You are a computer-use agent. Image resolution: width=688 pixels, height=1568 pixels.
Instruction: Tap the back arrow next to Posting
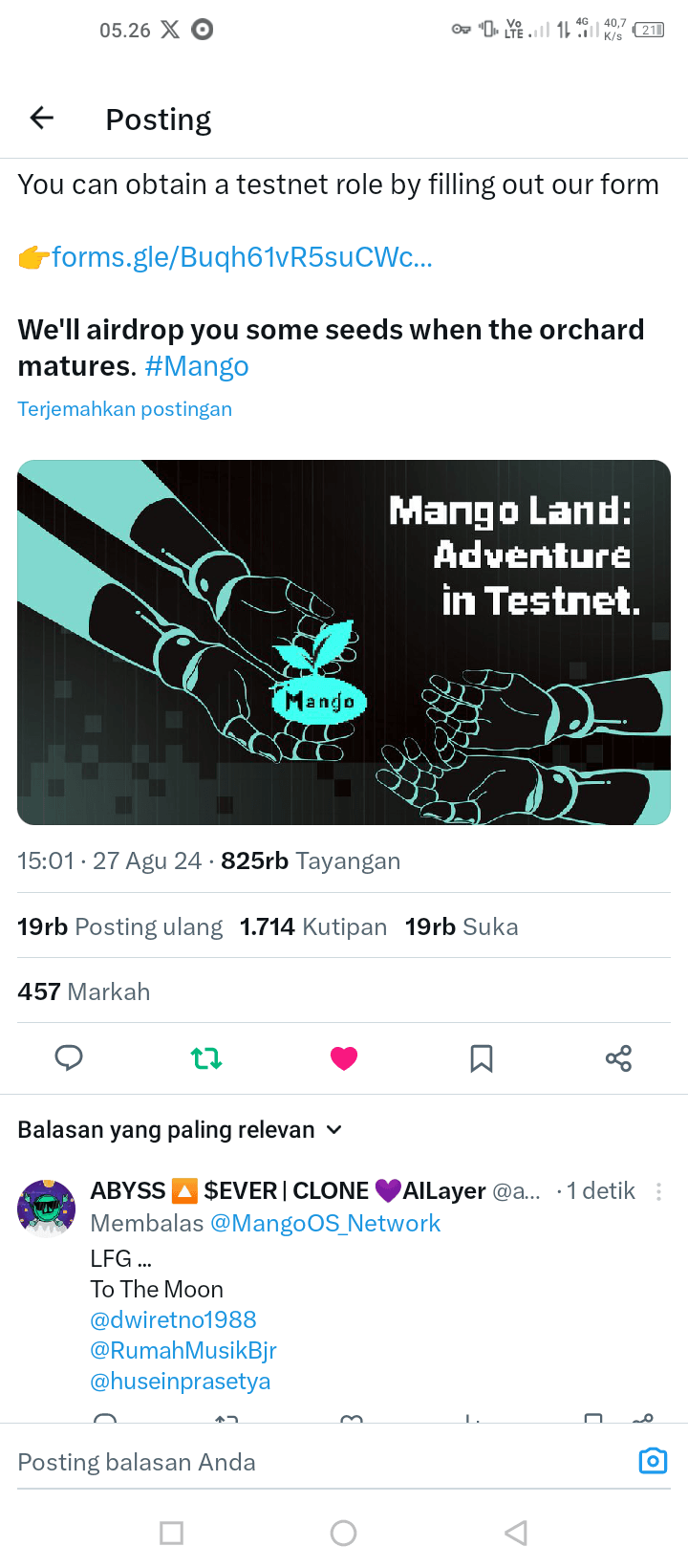click(42, 119)
